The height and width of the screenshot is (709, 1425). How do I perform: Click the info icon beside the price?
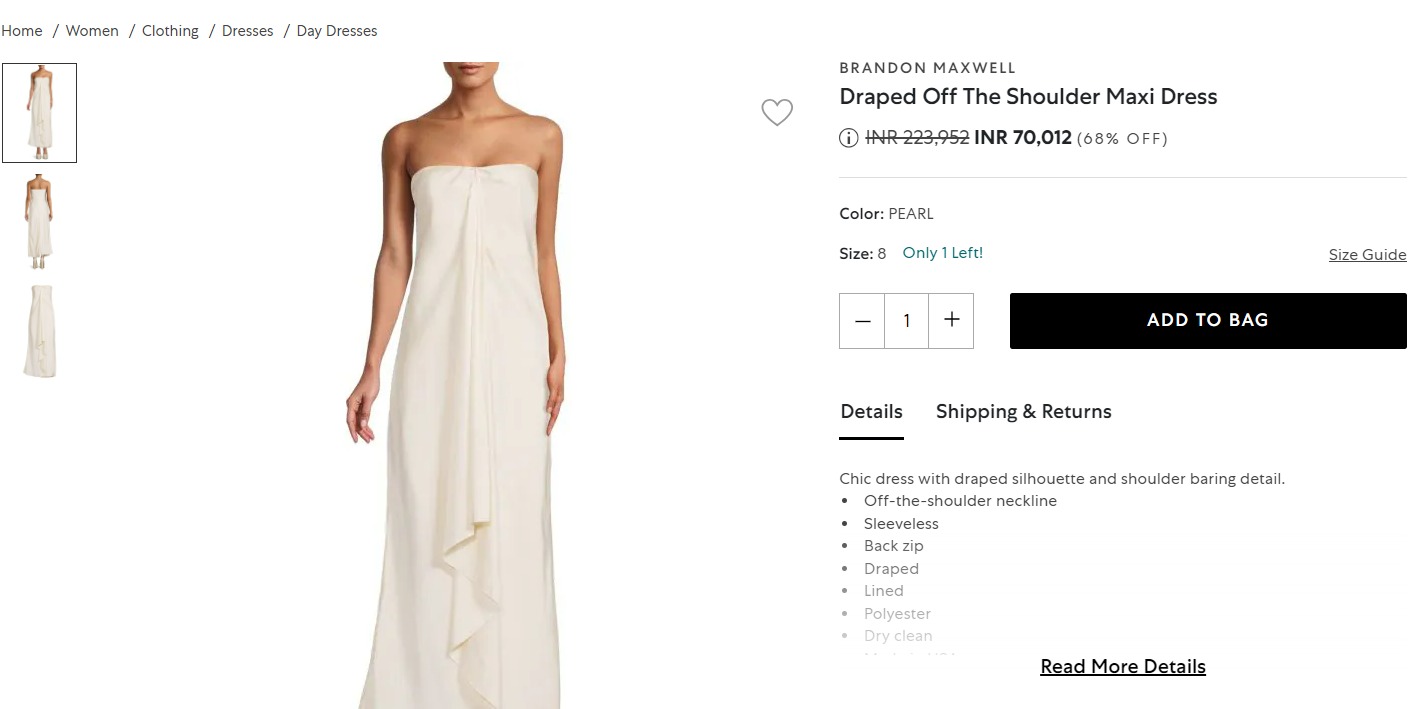tap(847, 138)
